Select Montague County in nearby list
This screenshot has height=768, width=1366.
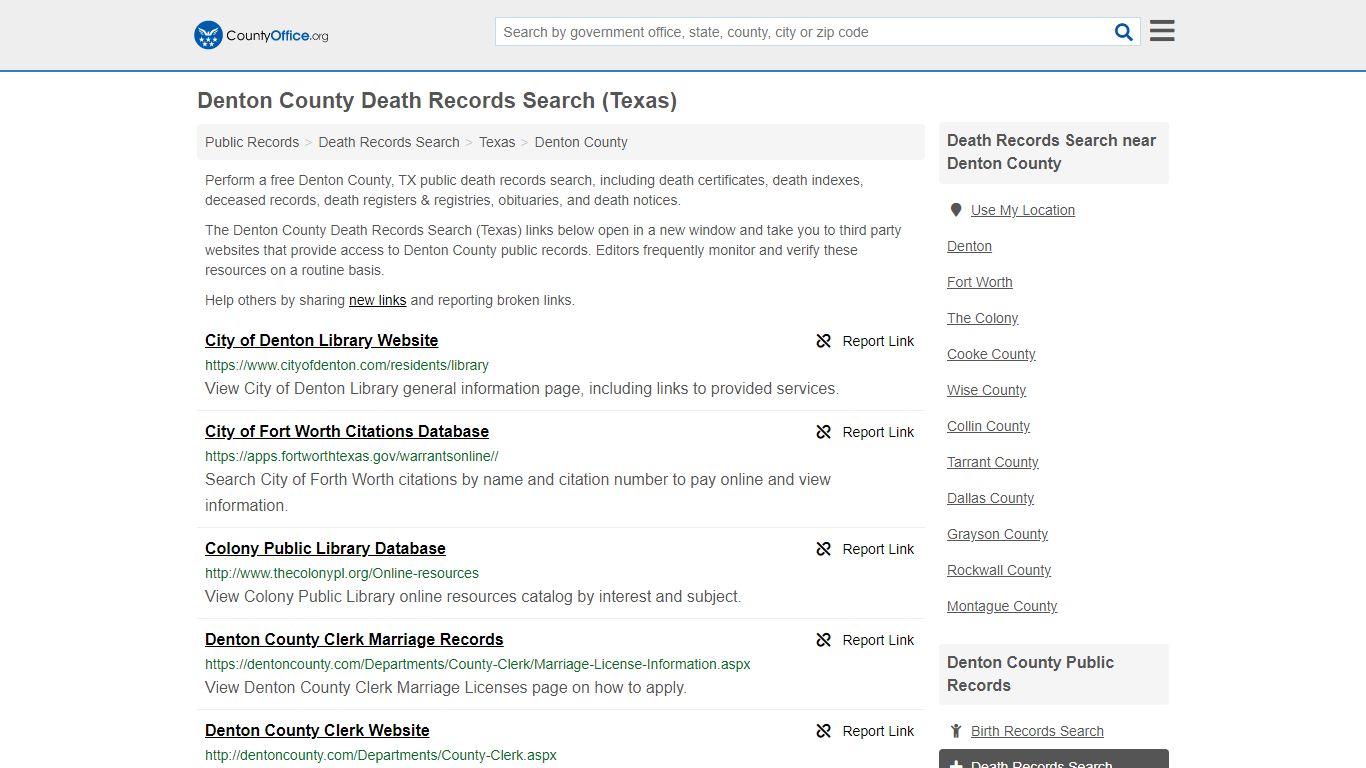click(1002, 606)
